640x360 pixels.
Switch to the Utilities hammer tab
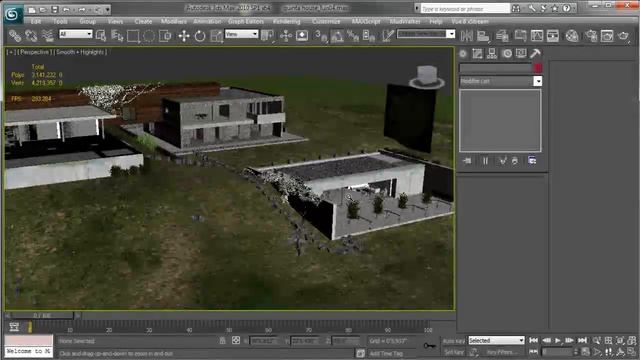pos(535,53)
